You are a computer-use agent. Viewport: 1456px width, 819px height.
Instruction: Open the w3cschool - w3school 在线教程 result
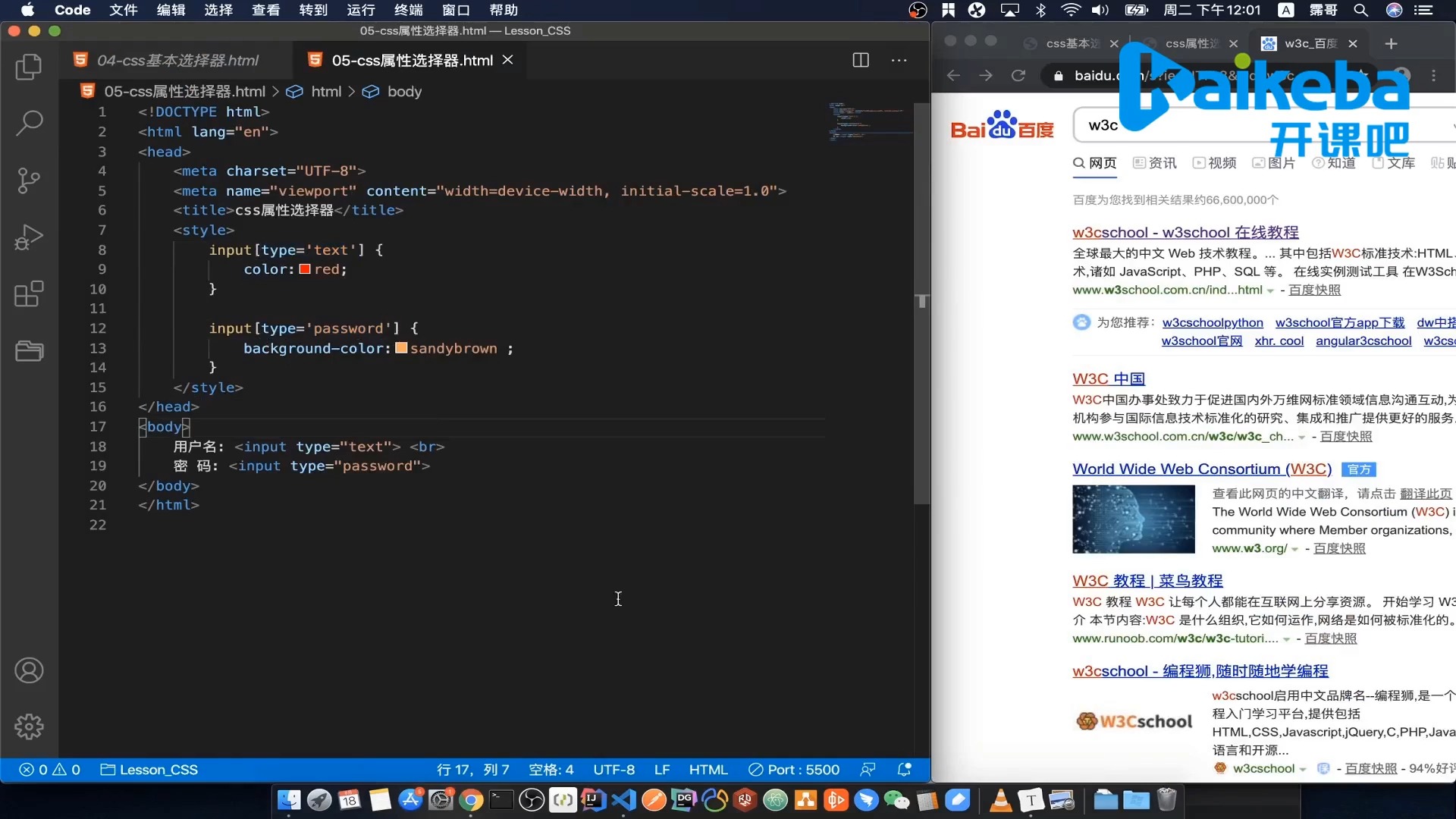pos(1185,232)
